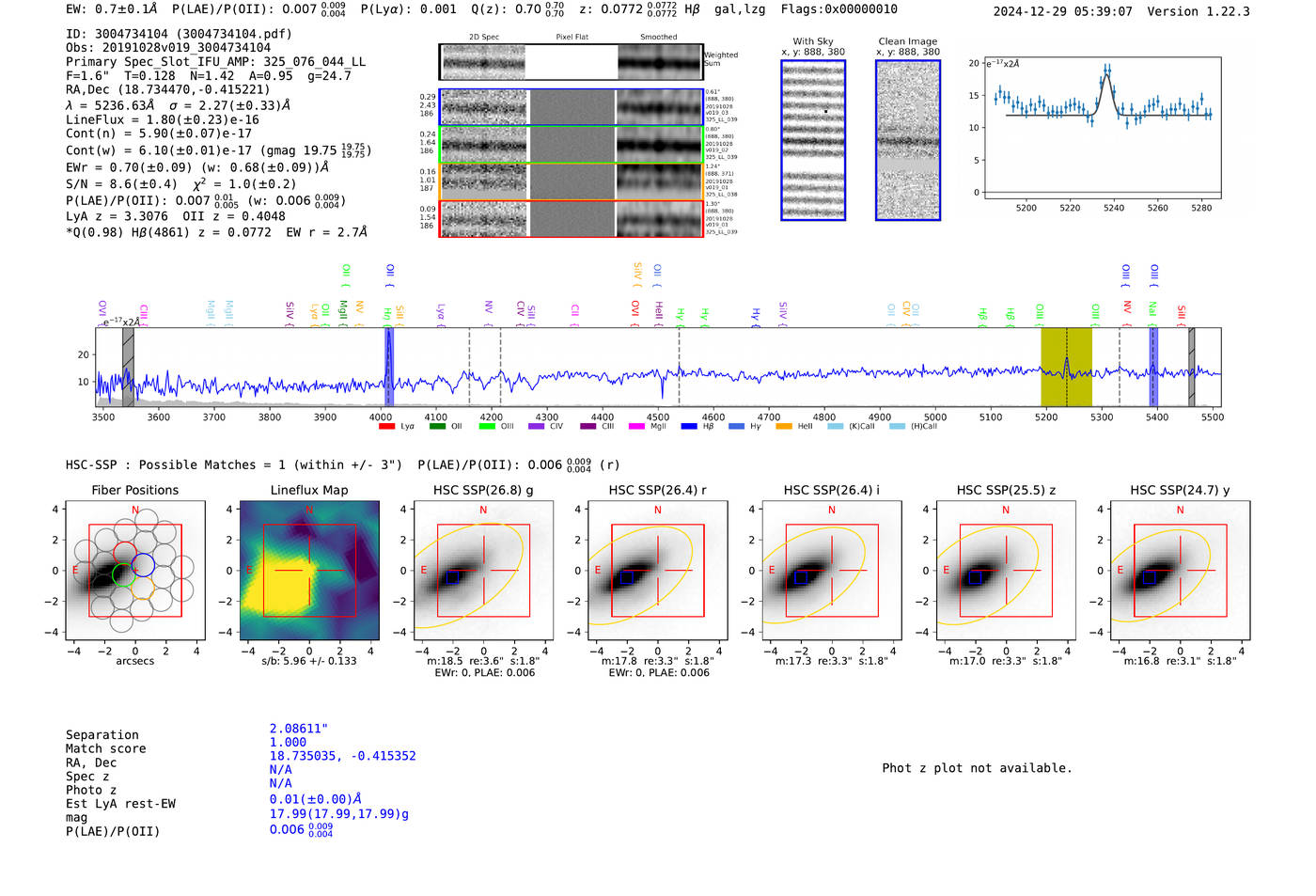
Task: Select the Weighted Sum 2D spectrum row
Action: tap(572, 62)
